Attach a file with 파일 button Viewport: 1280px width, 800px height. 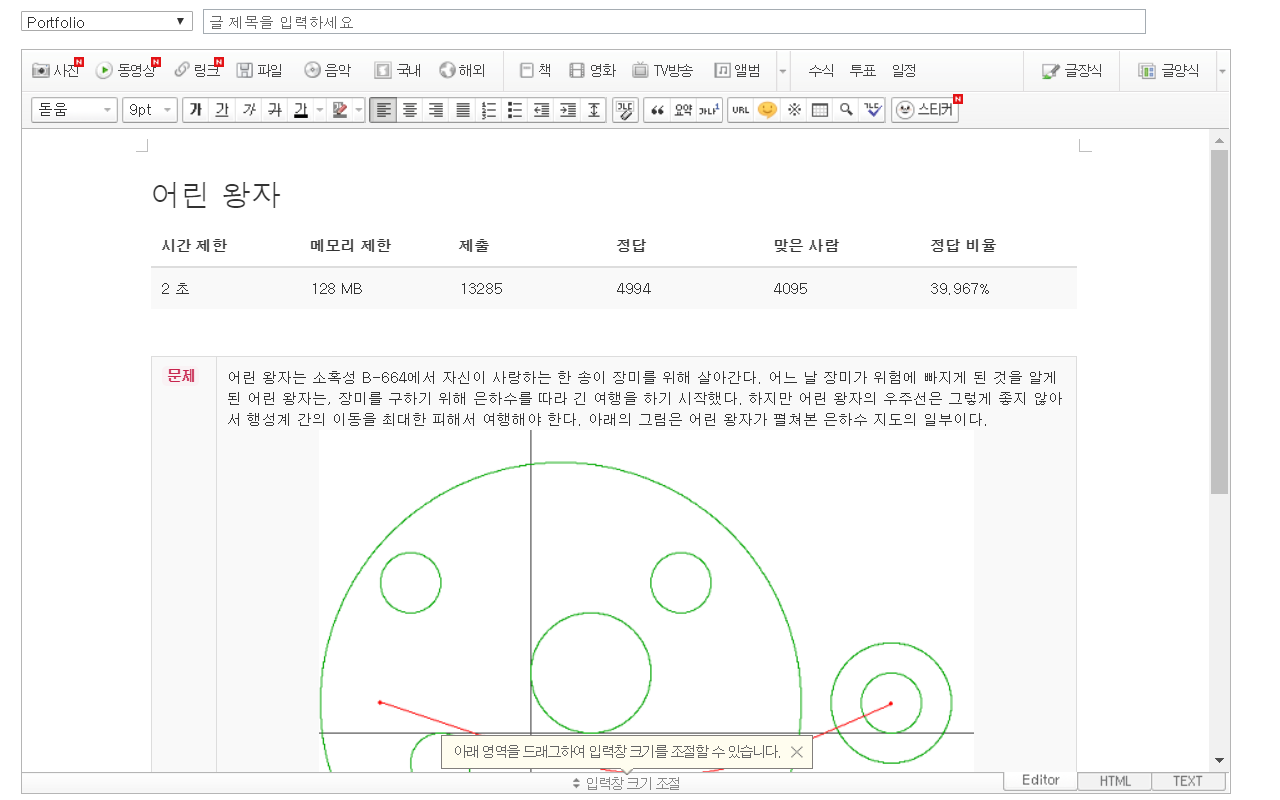[x=259, y=71]
